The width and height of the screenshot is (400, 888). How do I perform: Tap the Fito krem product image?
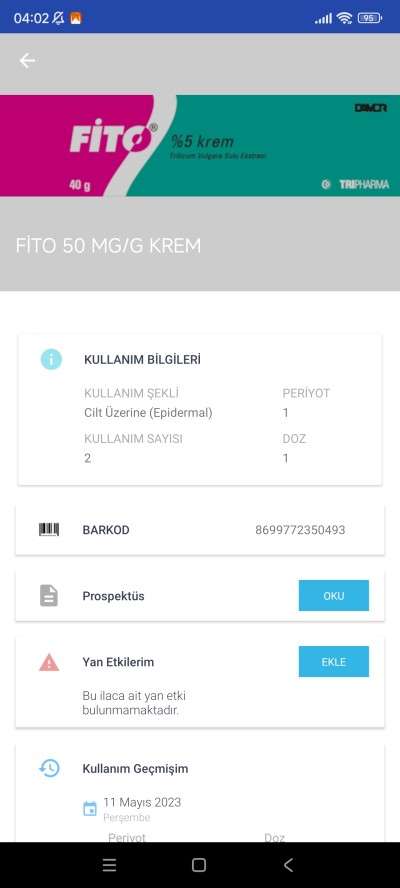point(200,146)
